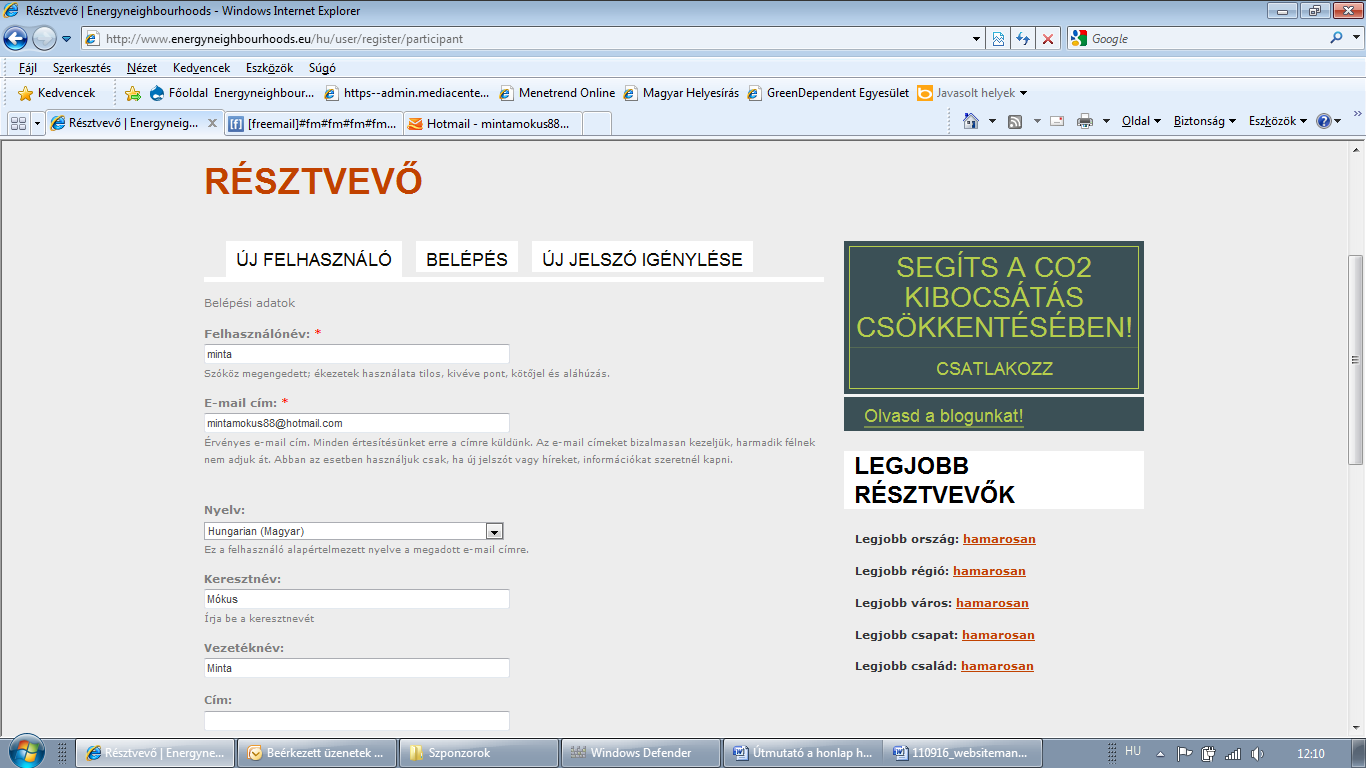Image resolution: width=1366 pixels, height=768 pixels.
Task: Open Quick Tabs grid icon
Action: (18, 123)
